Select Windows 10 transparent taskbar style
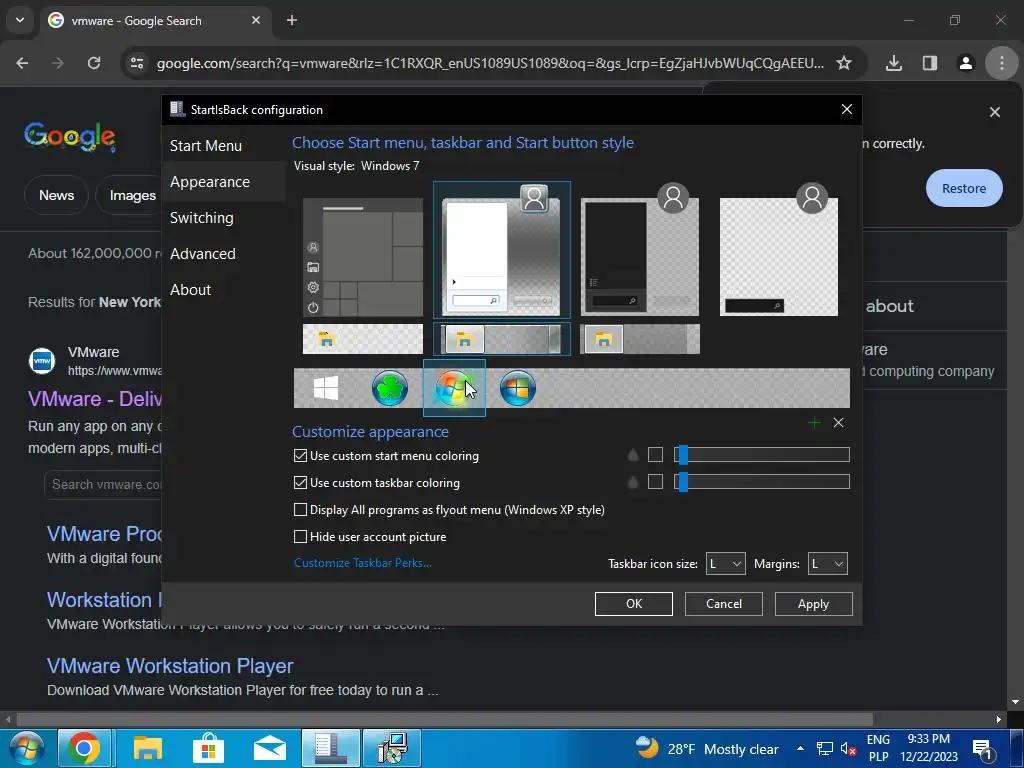This screenshot has height=768, width=1024. pyautogui.click(x=363, y=339)
